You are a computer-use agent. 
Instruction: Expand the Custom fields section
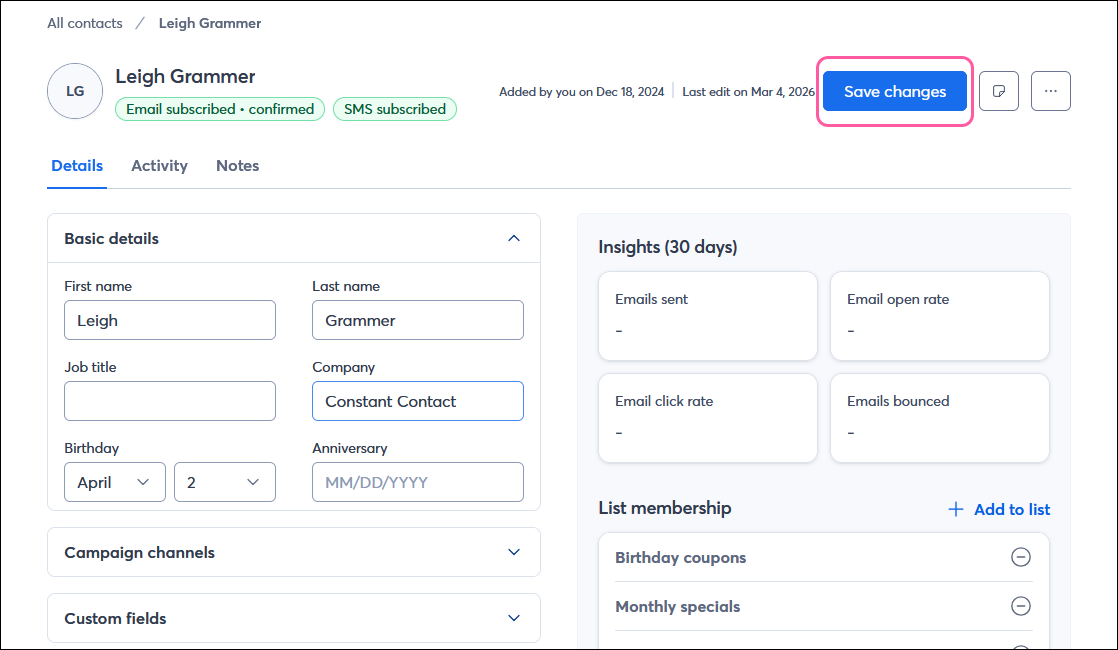tap(514, 618)
